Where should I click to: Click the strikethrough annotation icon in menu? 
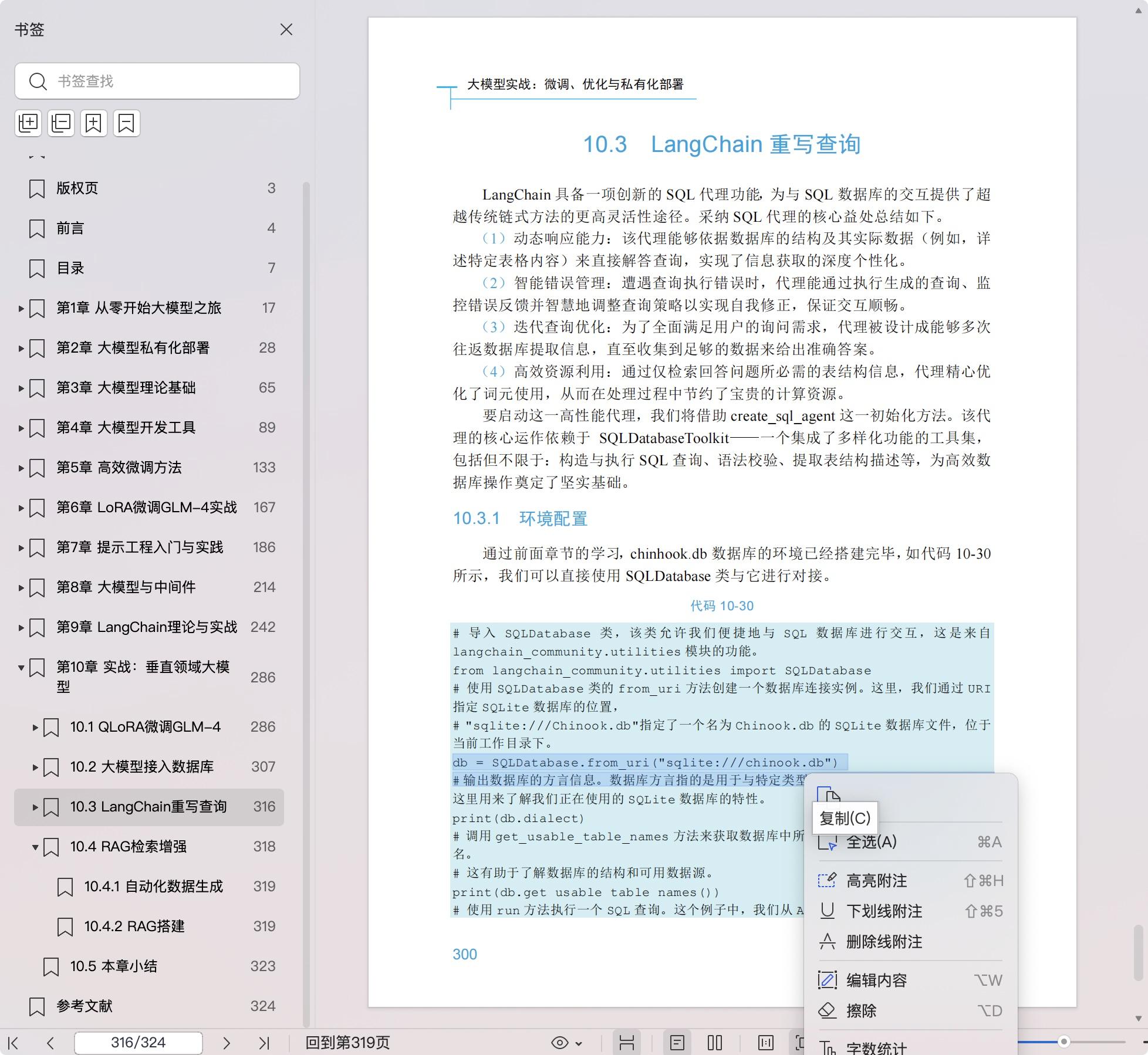click(x=827, y=941)
